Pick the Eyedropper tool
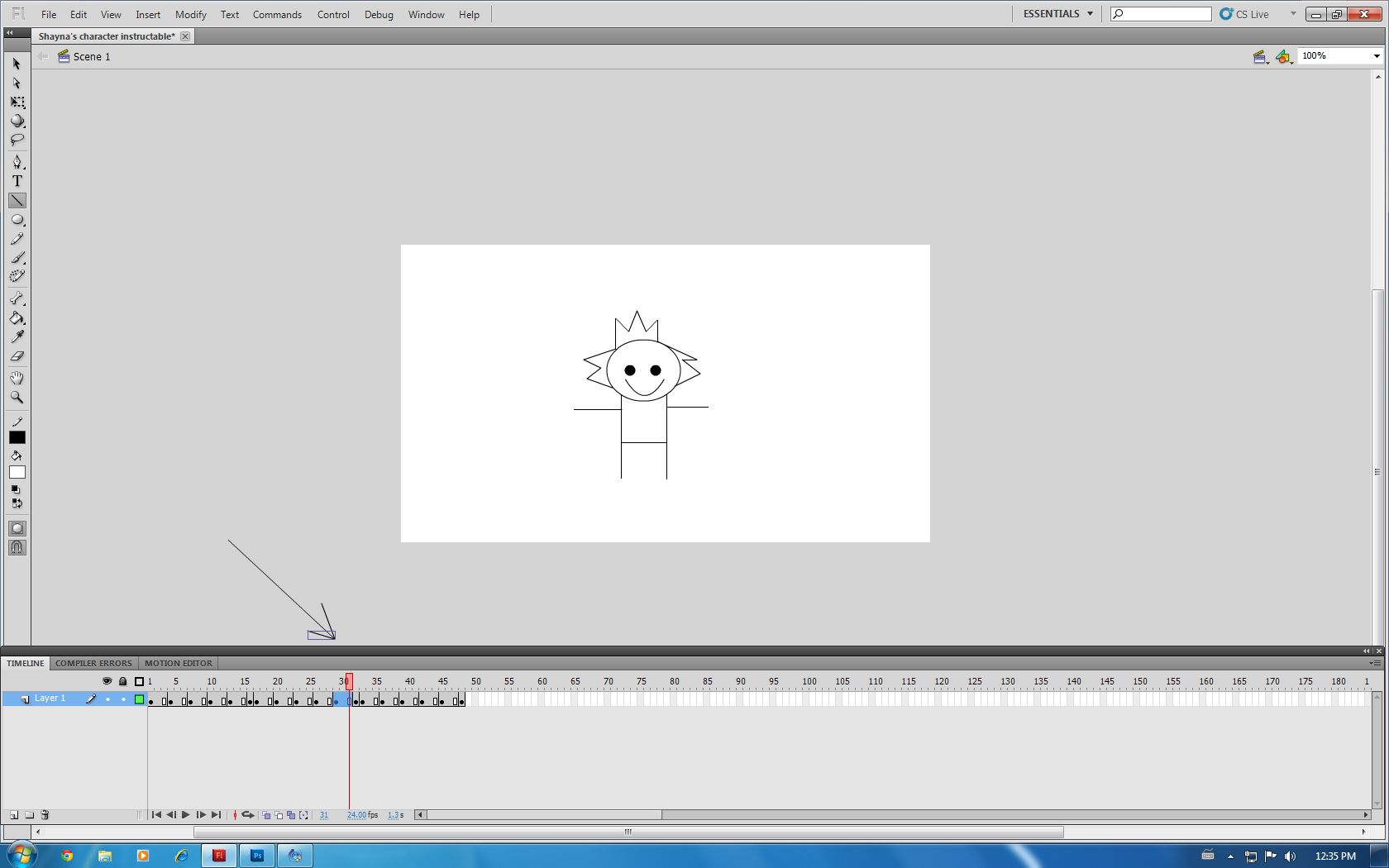 [x=17, y=336]
